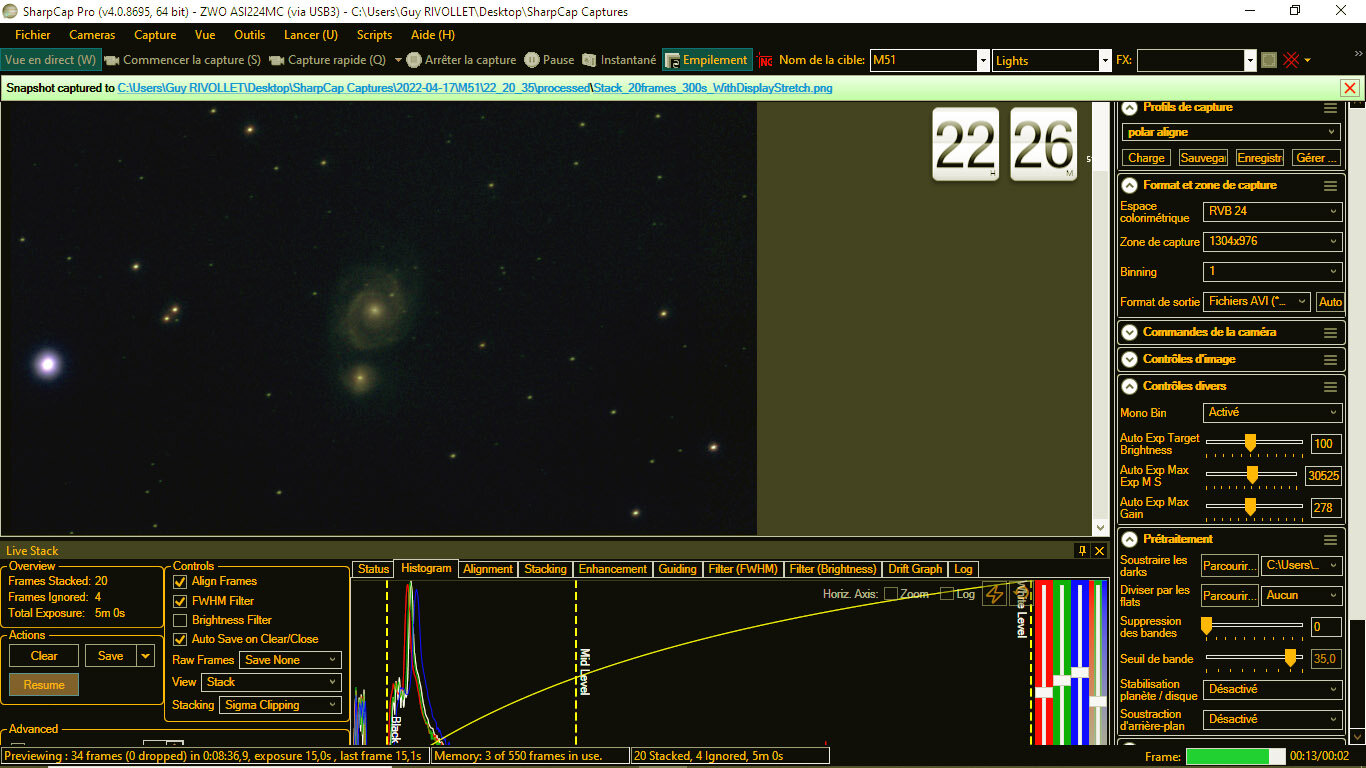Stop capture via Arrêter la capture icon
Screen dimensions: 1366x768
point(414,60)
